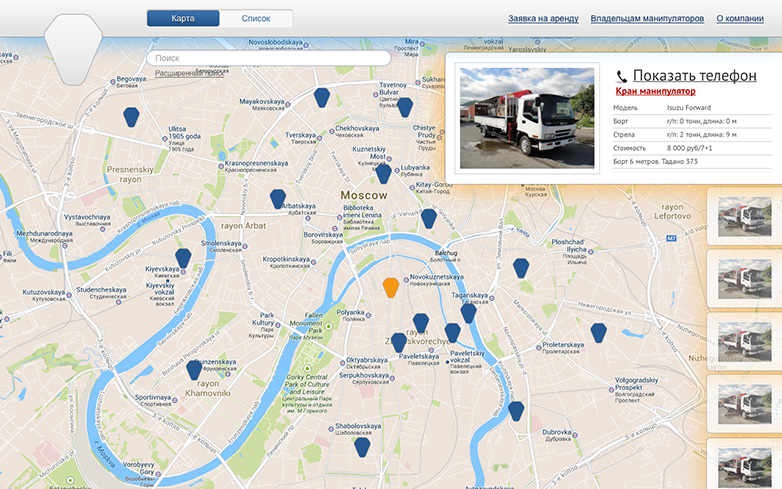Open fourth truck thumbnail in side list
This screenshot has height=489, width=782.
point(744,404)
